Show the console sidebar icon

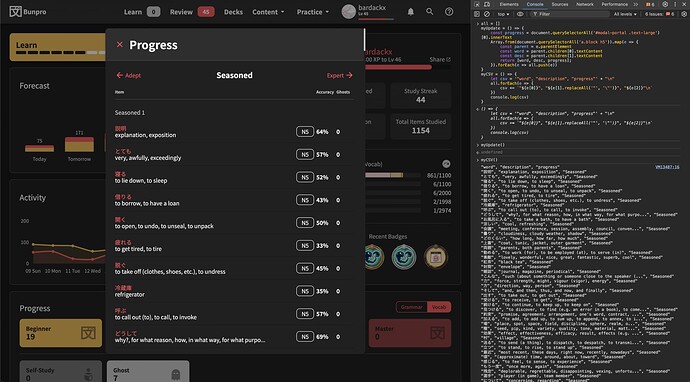[477, 14]
